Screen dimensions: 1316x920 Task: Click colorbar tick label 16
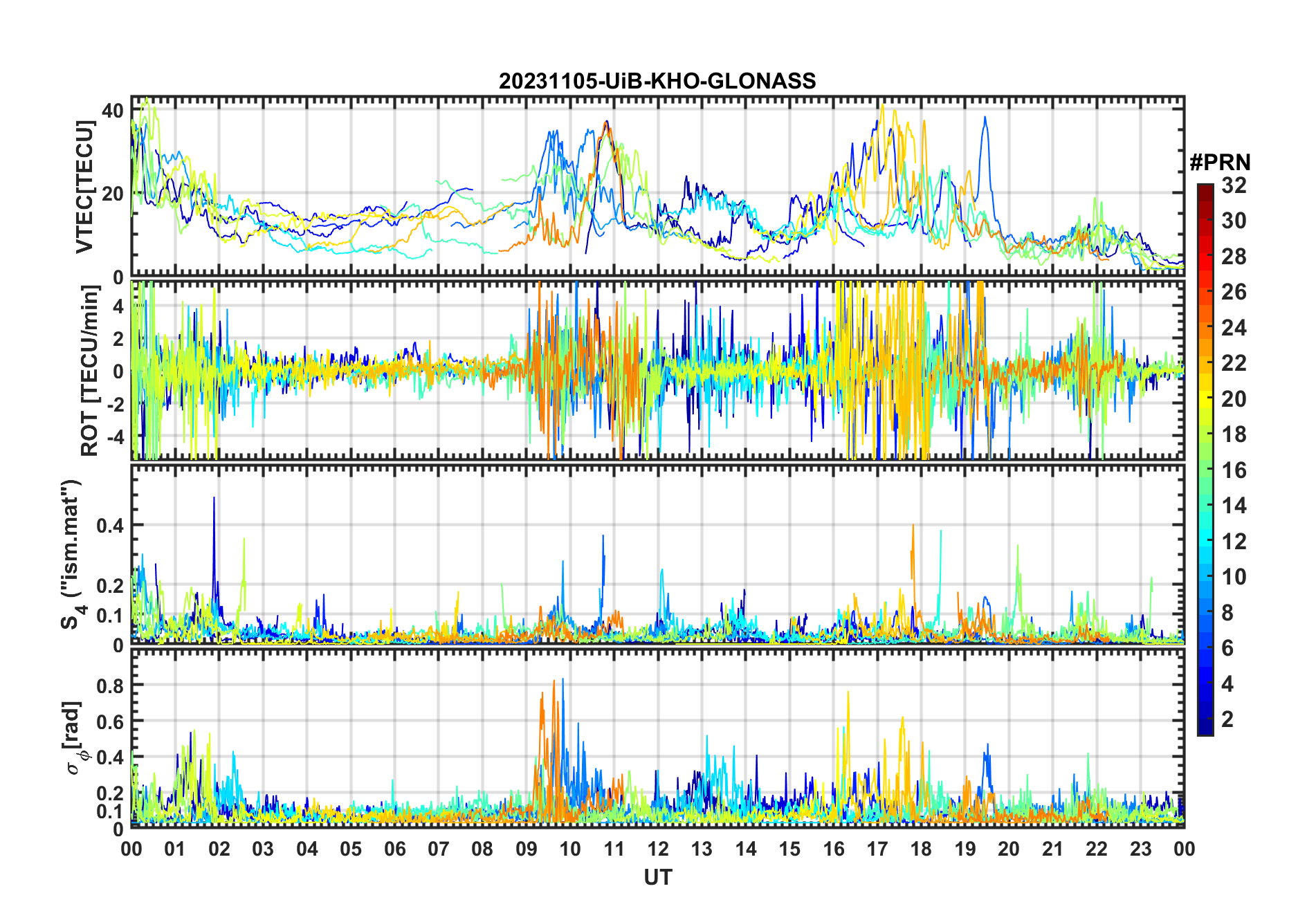click(x=1234, y=470)
